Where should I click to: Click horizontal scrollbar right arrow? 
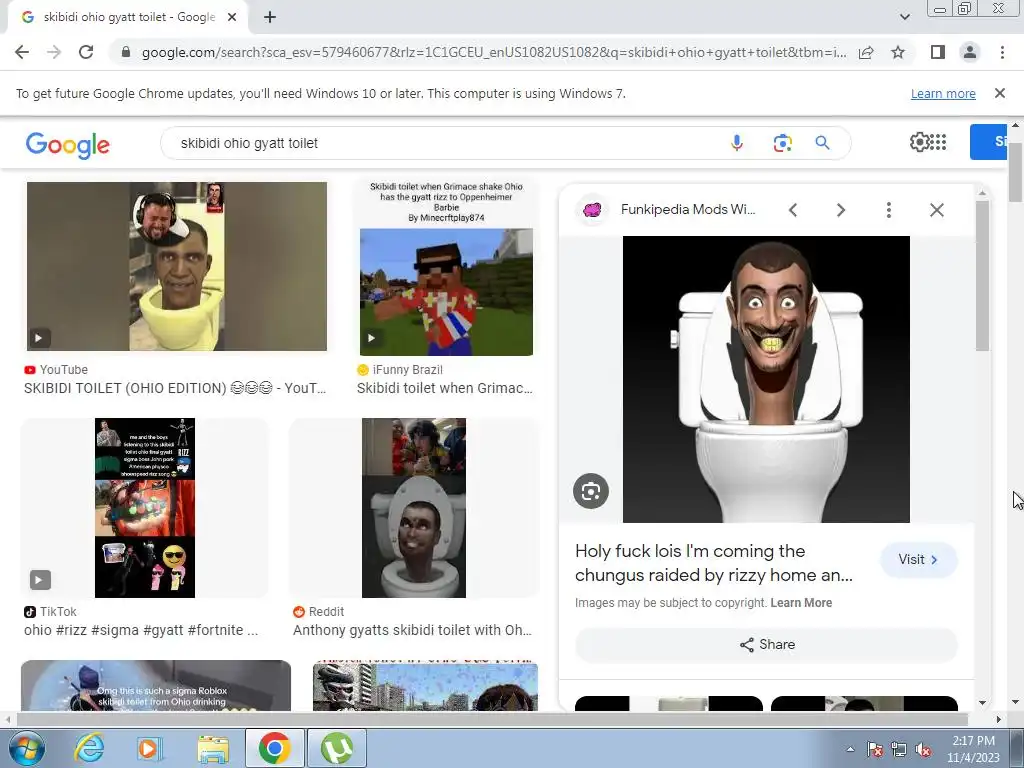[999, 719]
